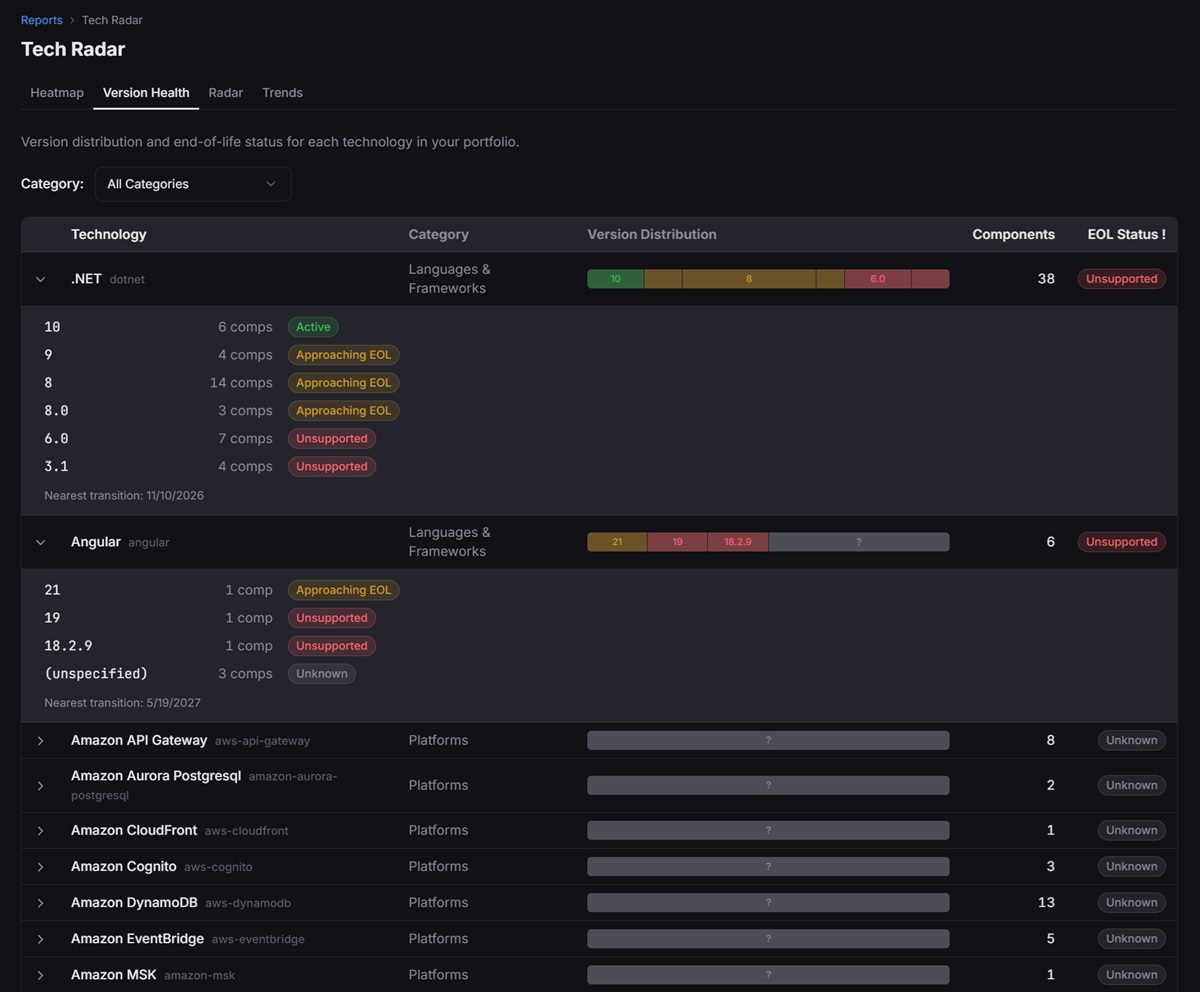The image size is (1200, 992).
Task: Click the Amazon MSK name
Action: pyautogui.click(x=114, y=975)
